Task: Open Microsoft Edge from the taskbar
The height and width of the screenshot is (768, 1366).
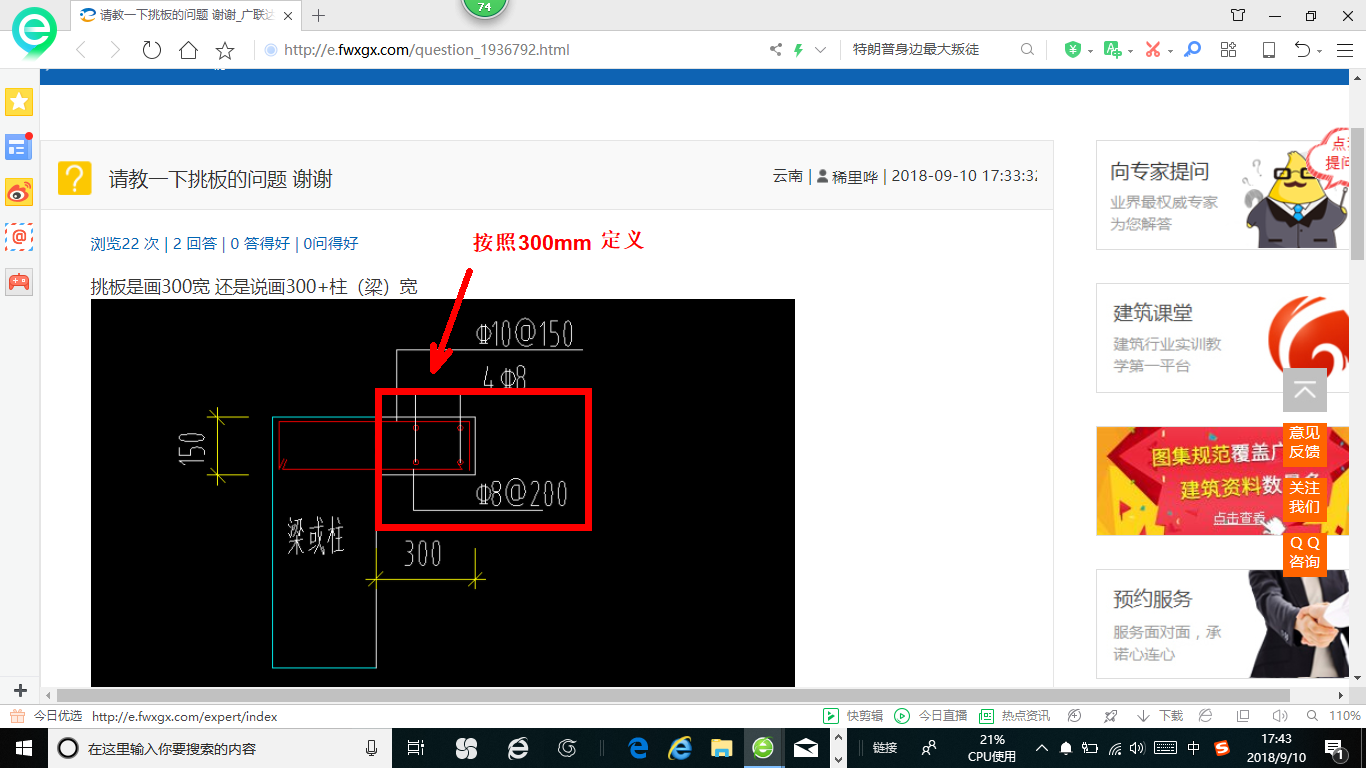Action: click(638, 748)
